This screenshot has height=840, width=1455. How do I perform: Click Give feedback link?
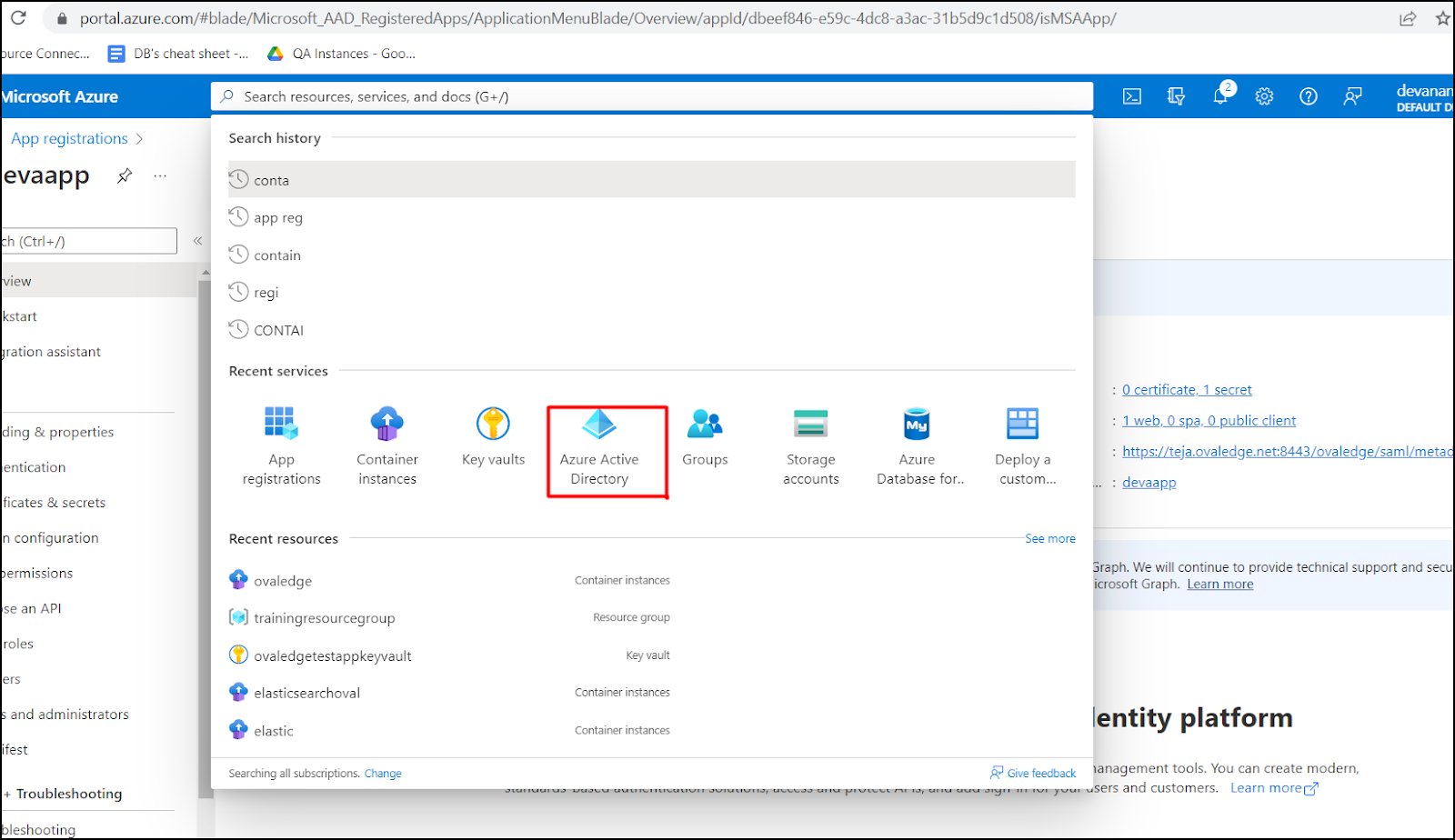pyautogui.click(x=1033, y=774)
